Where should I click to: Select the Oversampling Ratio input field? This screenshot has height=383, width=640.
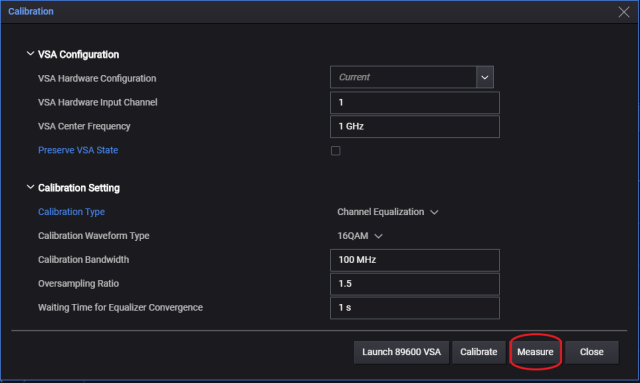click(415, 284)
